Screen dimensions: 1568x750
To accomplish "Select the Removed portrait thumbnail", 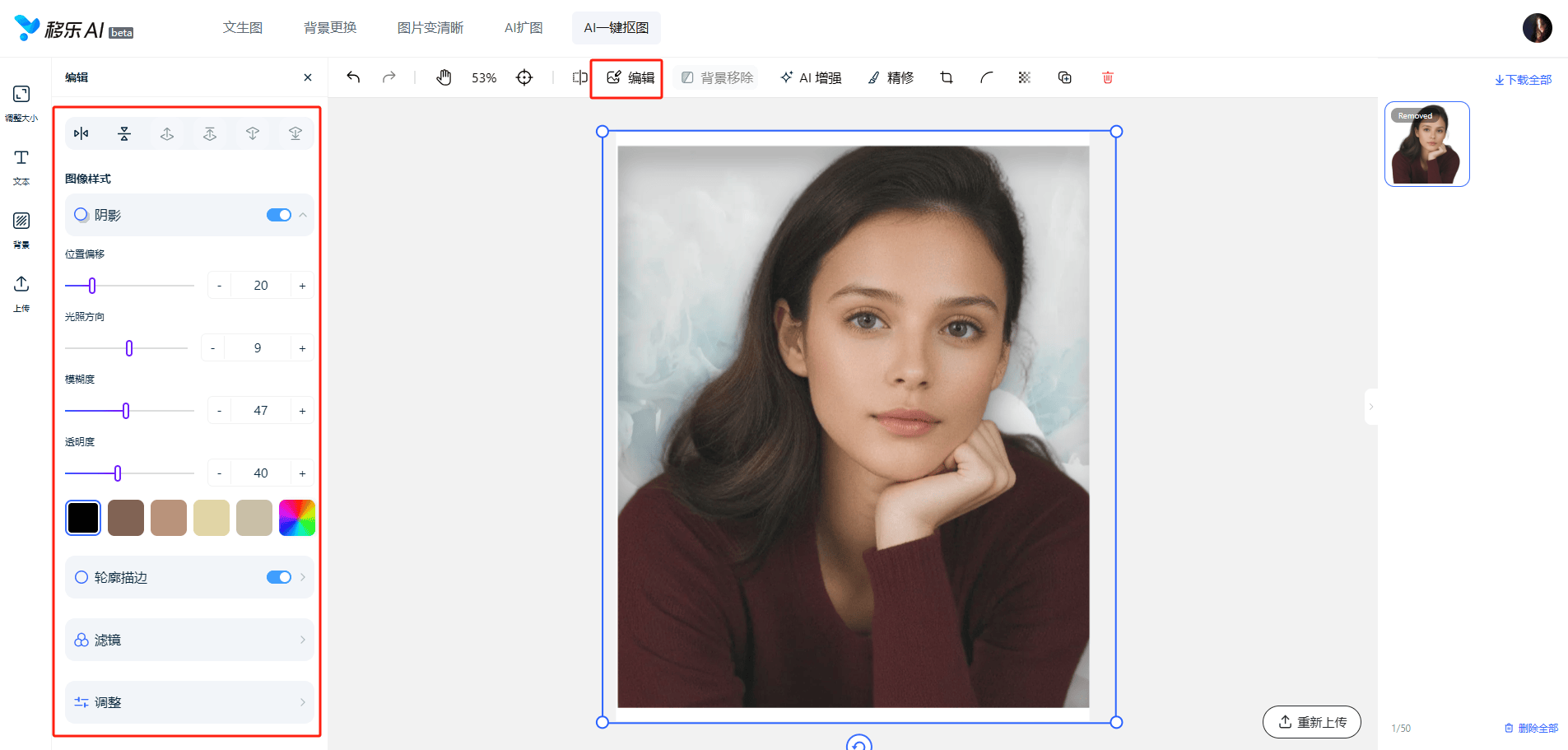I will [x=1427, y=144].
